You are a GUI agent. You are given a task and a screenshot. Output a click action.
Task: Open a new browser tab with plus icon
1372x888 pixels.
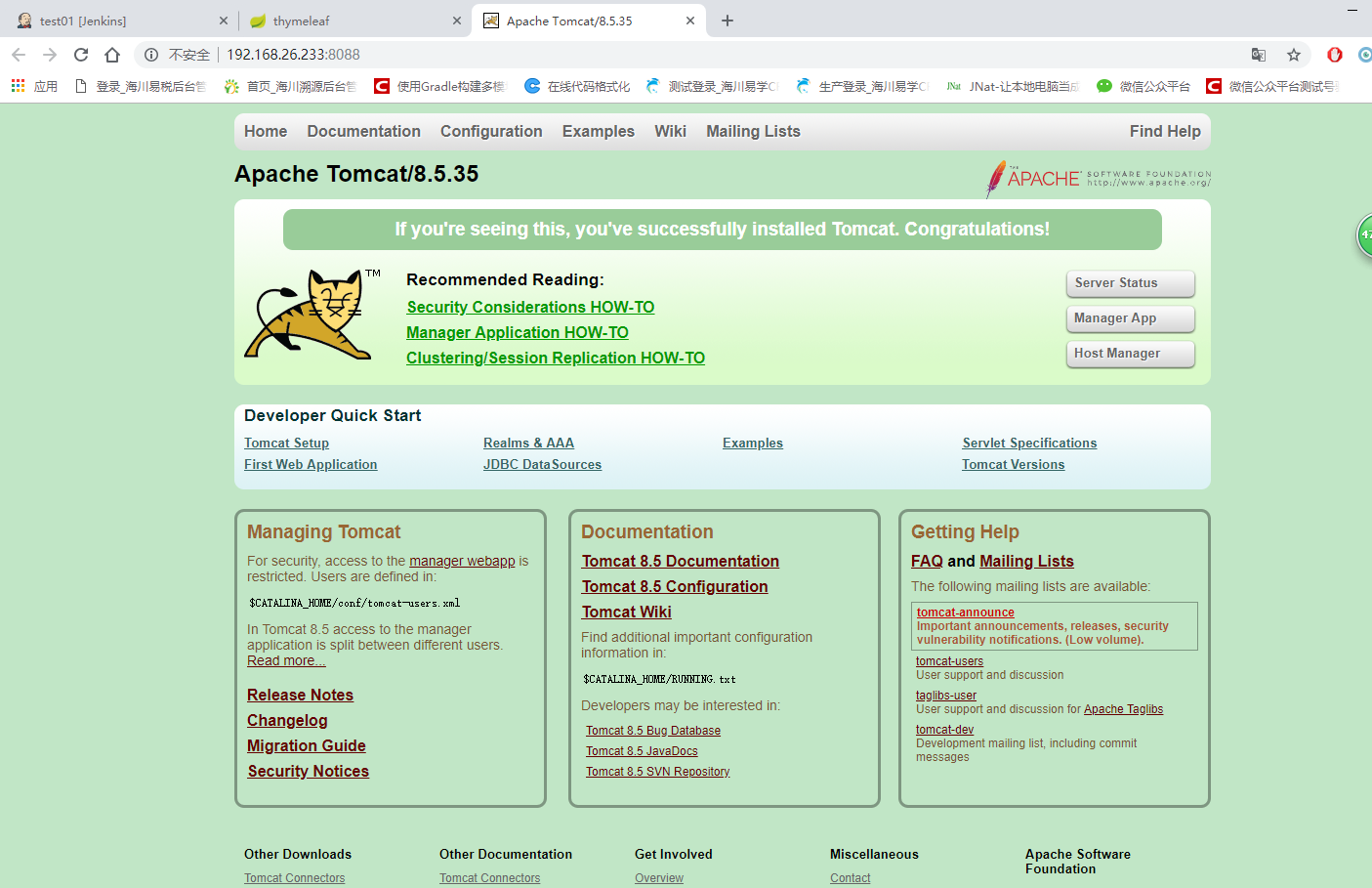[728, 21]
